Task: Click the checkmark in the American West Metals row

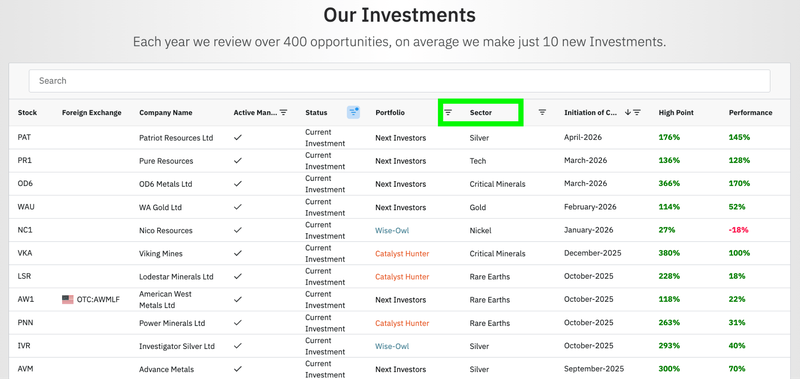Action: [x=238, y=299]
